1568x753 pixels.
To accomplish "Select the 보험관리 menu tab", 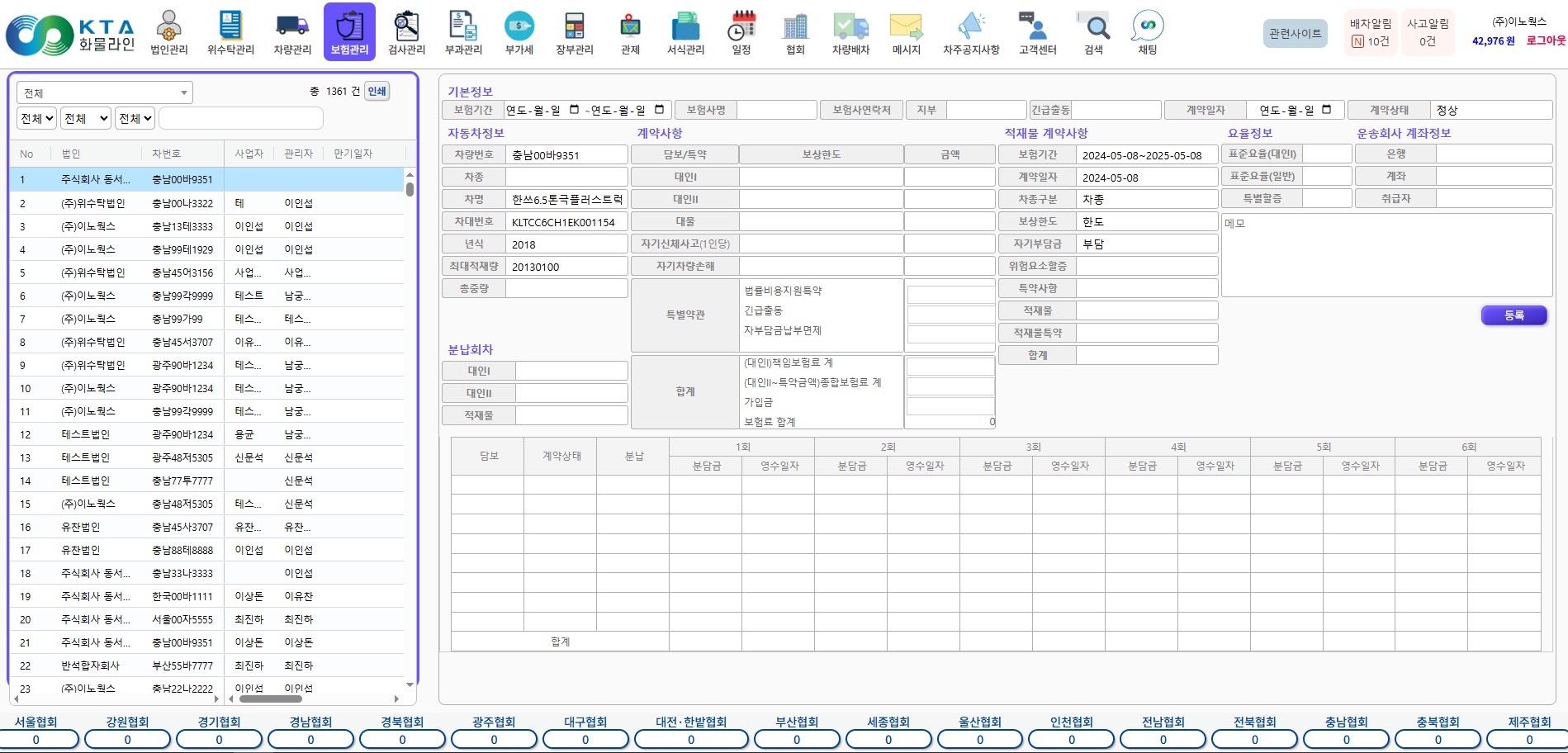I will [349, 33].
